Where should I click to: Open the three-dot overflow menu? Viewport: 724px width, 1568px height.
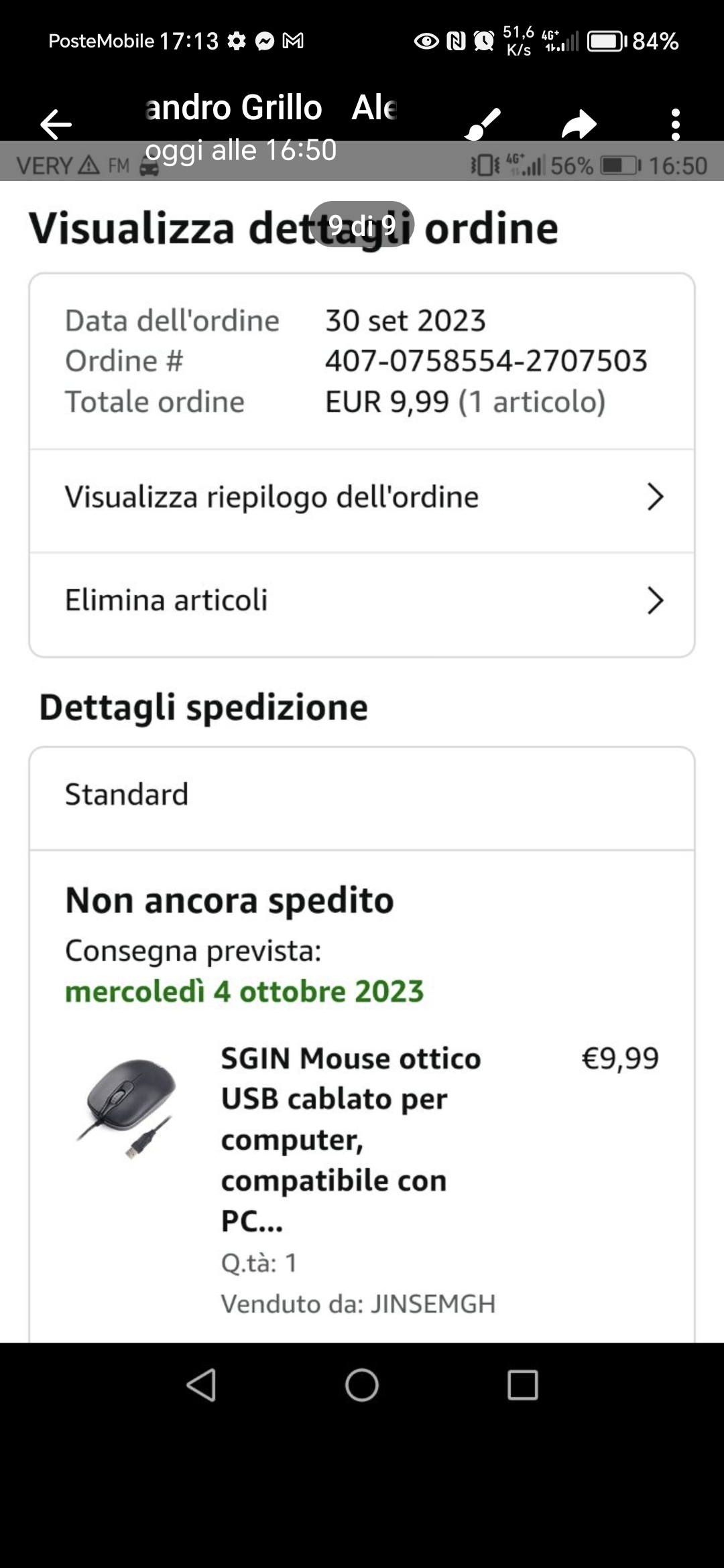click(675, 125)
